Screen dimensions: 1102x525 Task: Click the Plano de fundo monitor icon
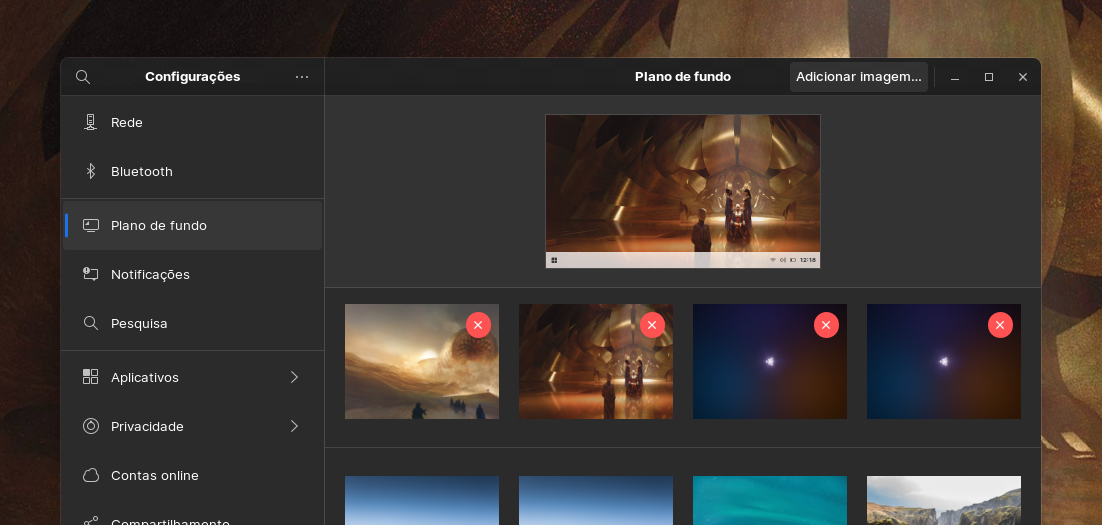91,226
